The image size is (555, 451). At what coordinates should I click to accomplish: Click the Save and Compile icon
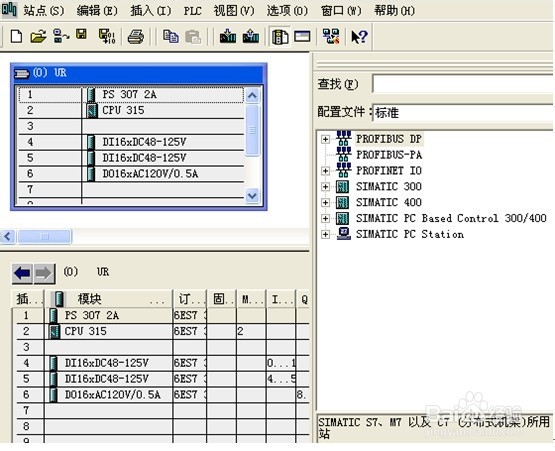(x=107, y=36)
